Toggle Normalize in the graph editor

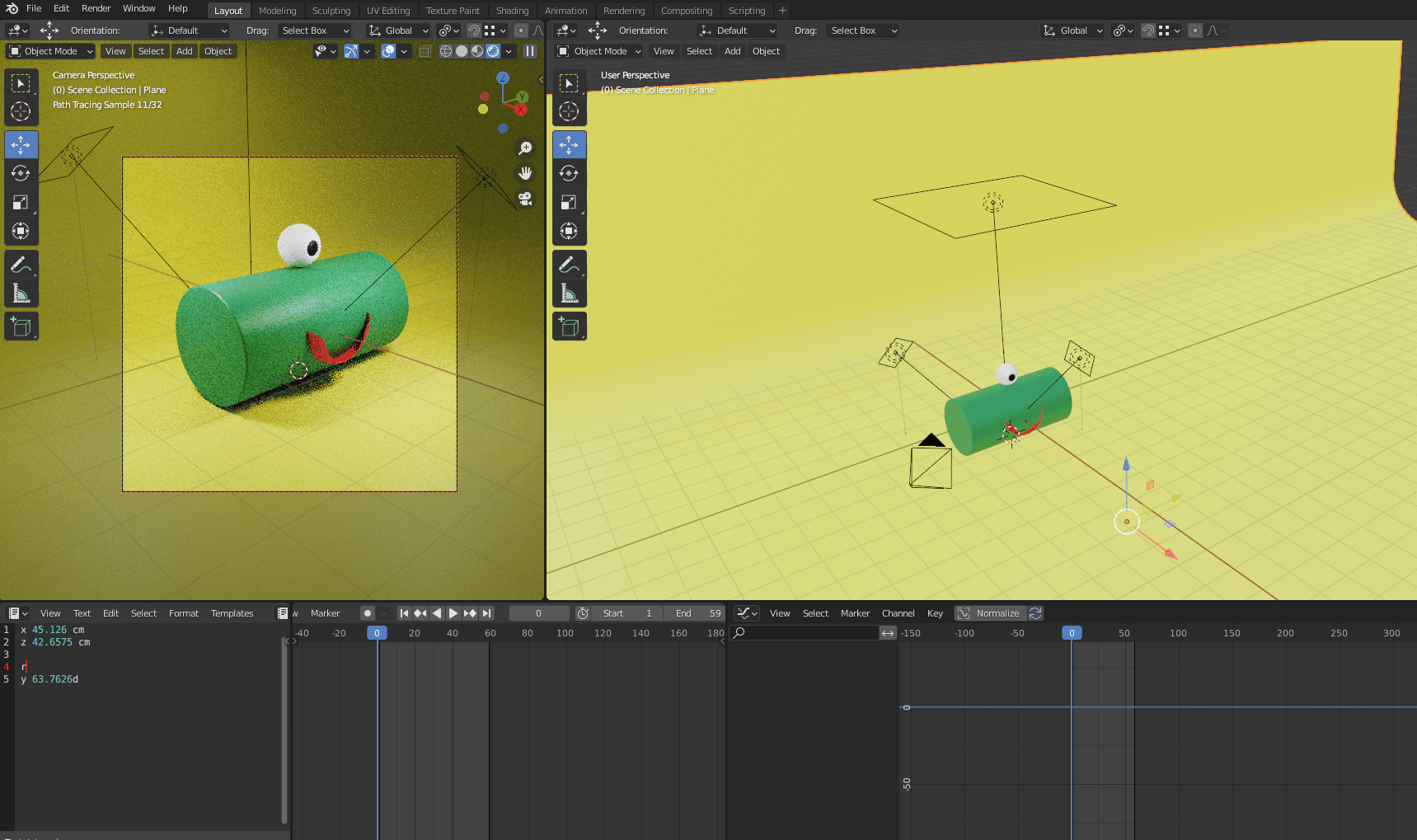[990, 613]
